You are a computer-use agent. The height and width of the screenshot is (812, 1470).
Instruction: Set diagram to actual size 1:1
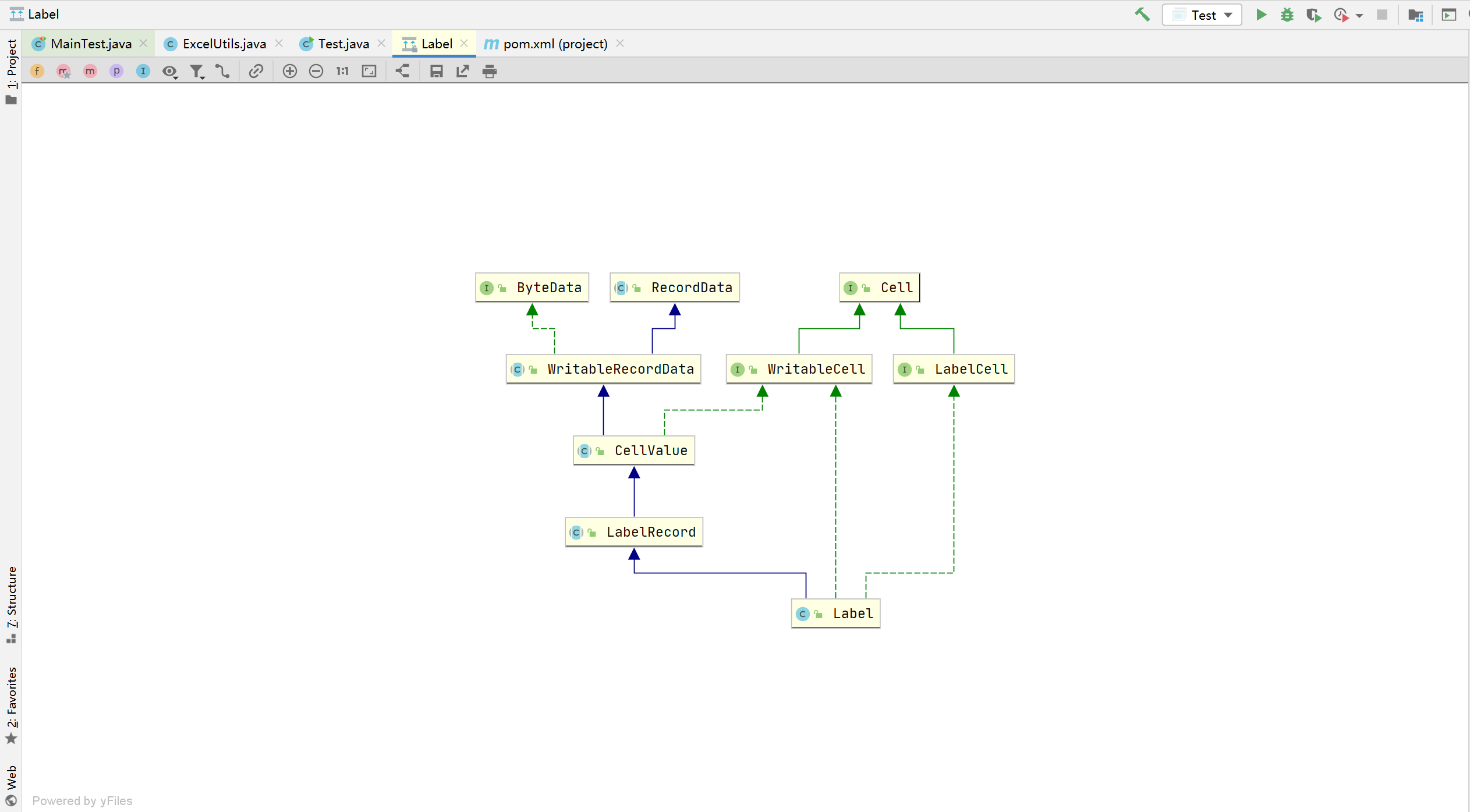(x=342, y=71)
